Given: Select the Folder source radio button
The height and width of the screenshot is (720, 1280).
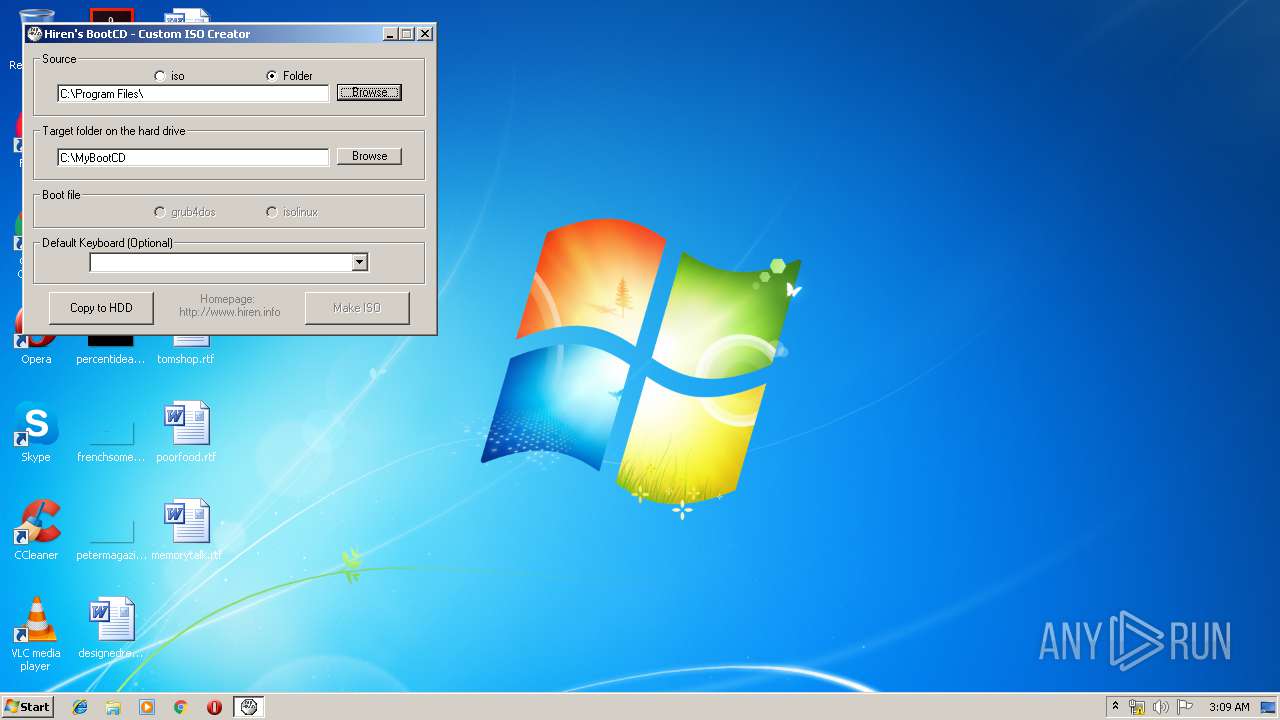Looking at the screenshot, I should coord(272,76).
